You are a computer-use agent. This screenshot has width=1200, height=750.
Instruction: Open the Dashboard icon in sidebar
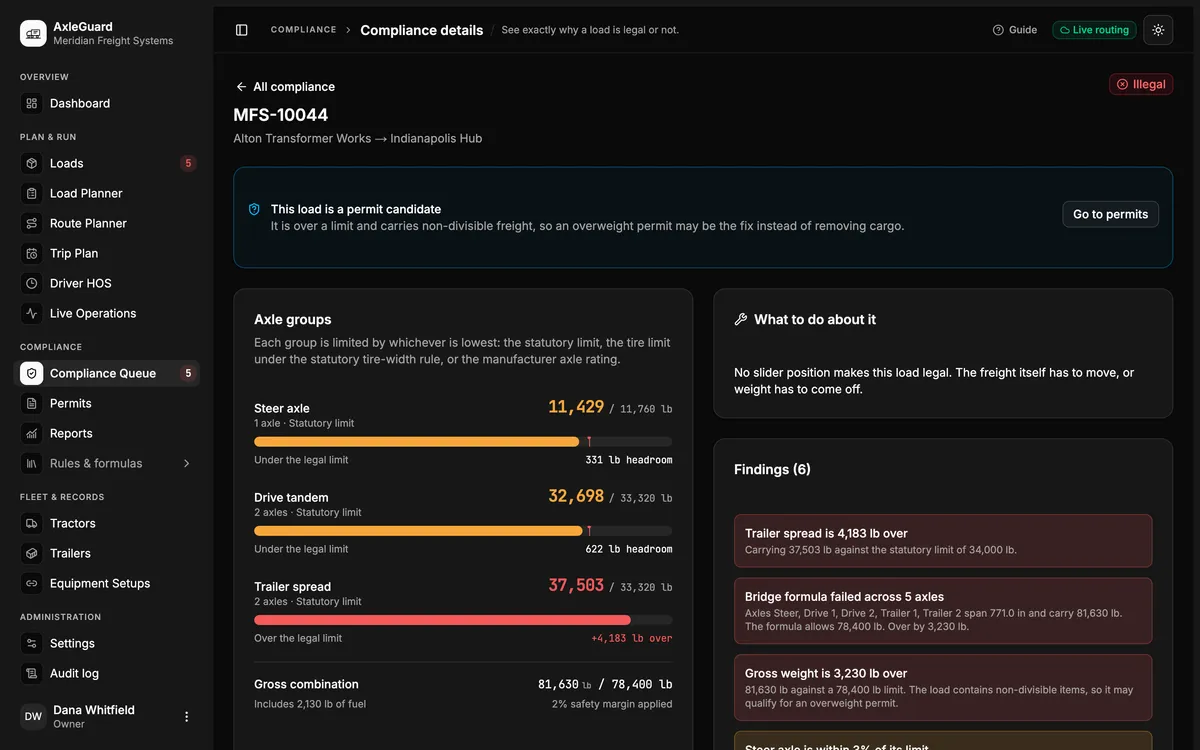(32, 103)
